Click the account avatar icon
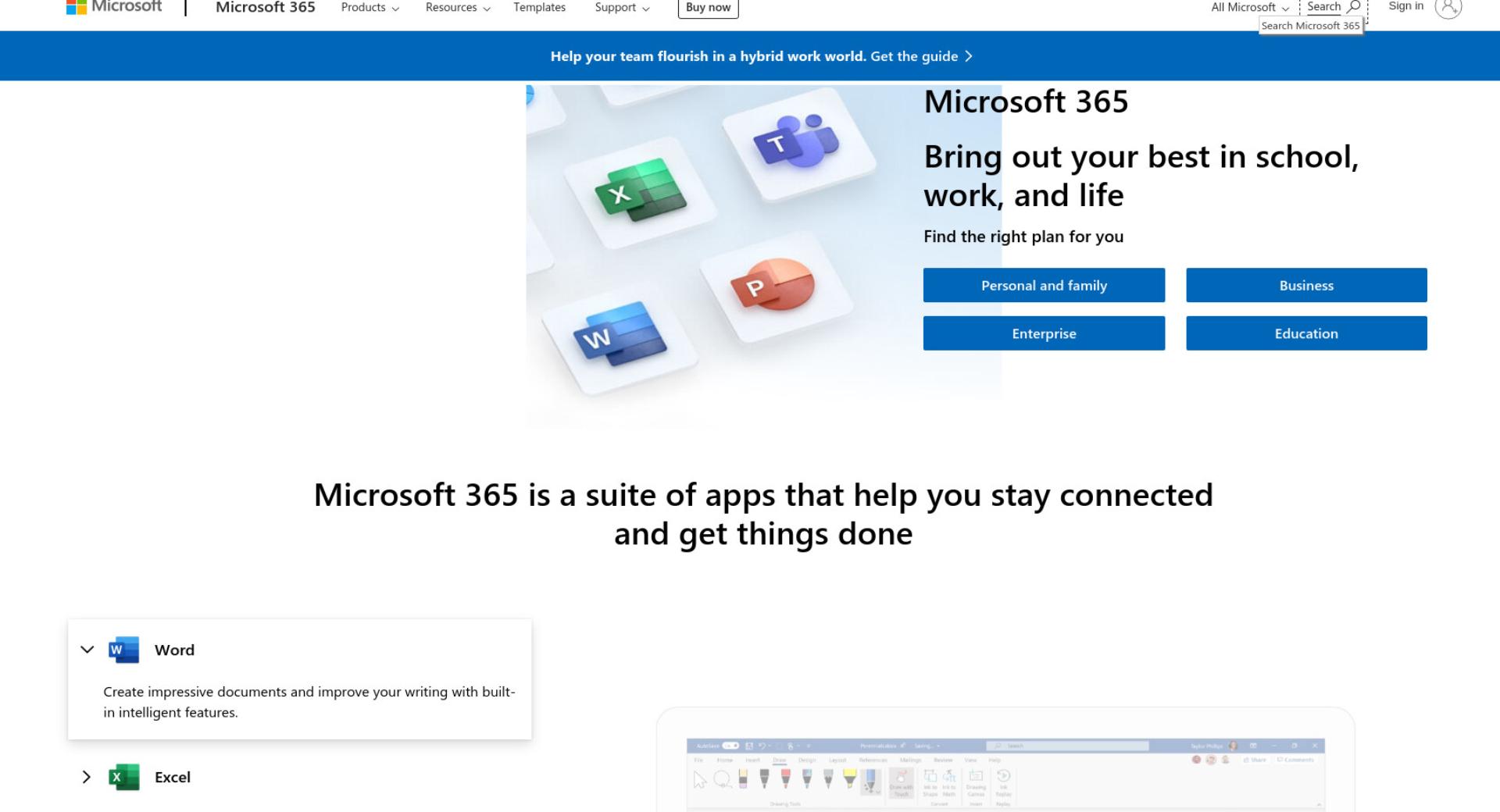Screen dimensions: 1500x812 1448,7
